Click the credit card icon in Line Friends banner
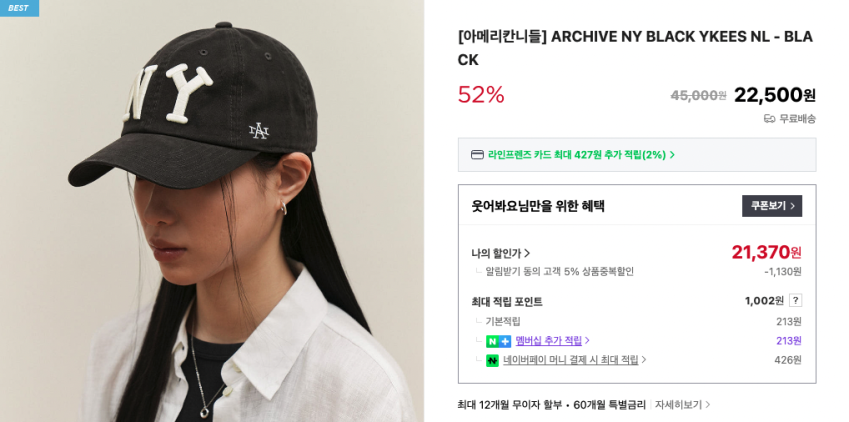 tap(477, 155)
